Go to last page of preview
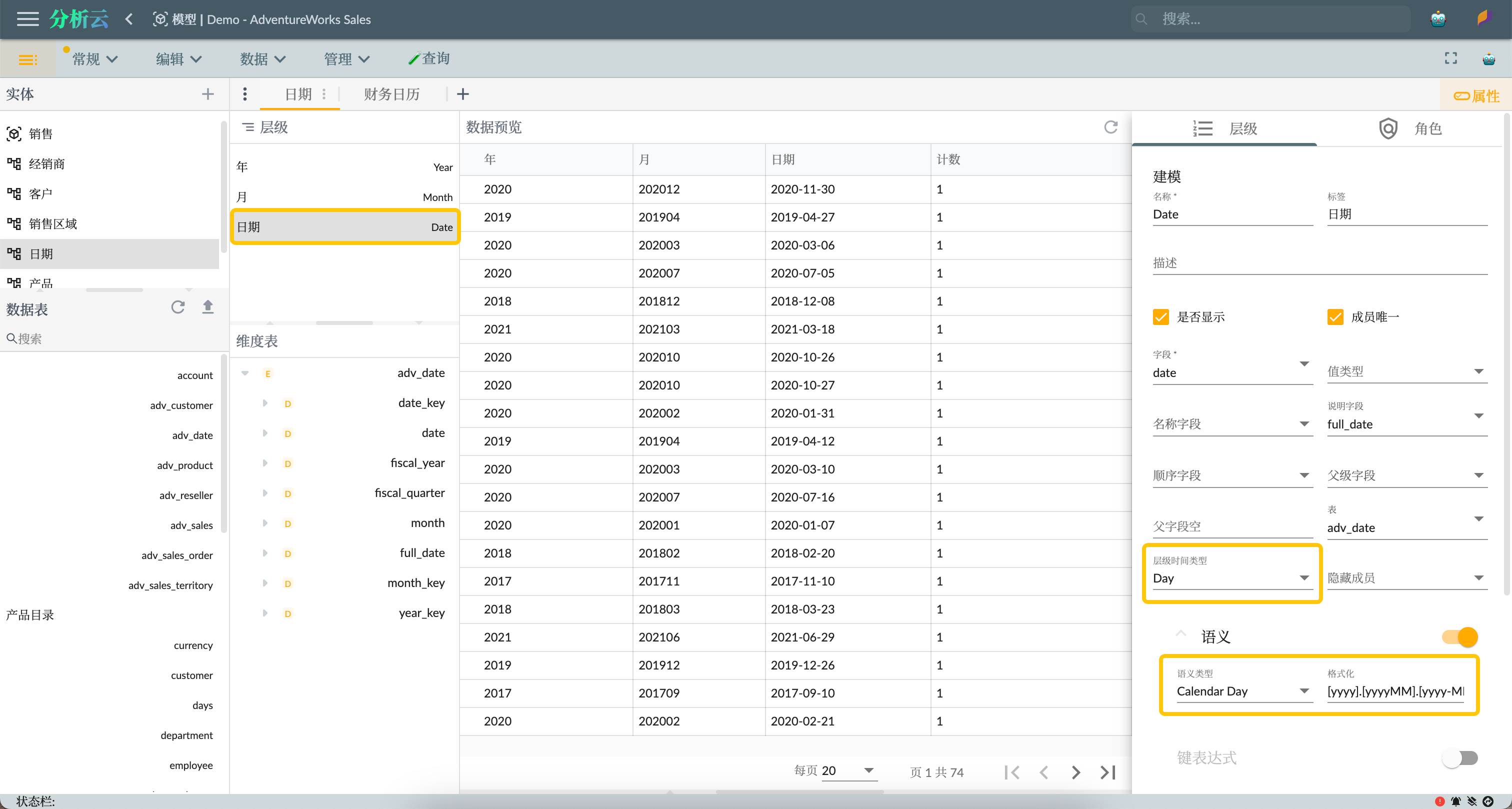Screen dimensions: 1512x809 click(x=1107, y=772)
